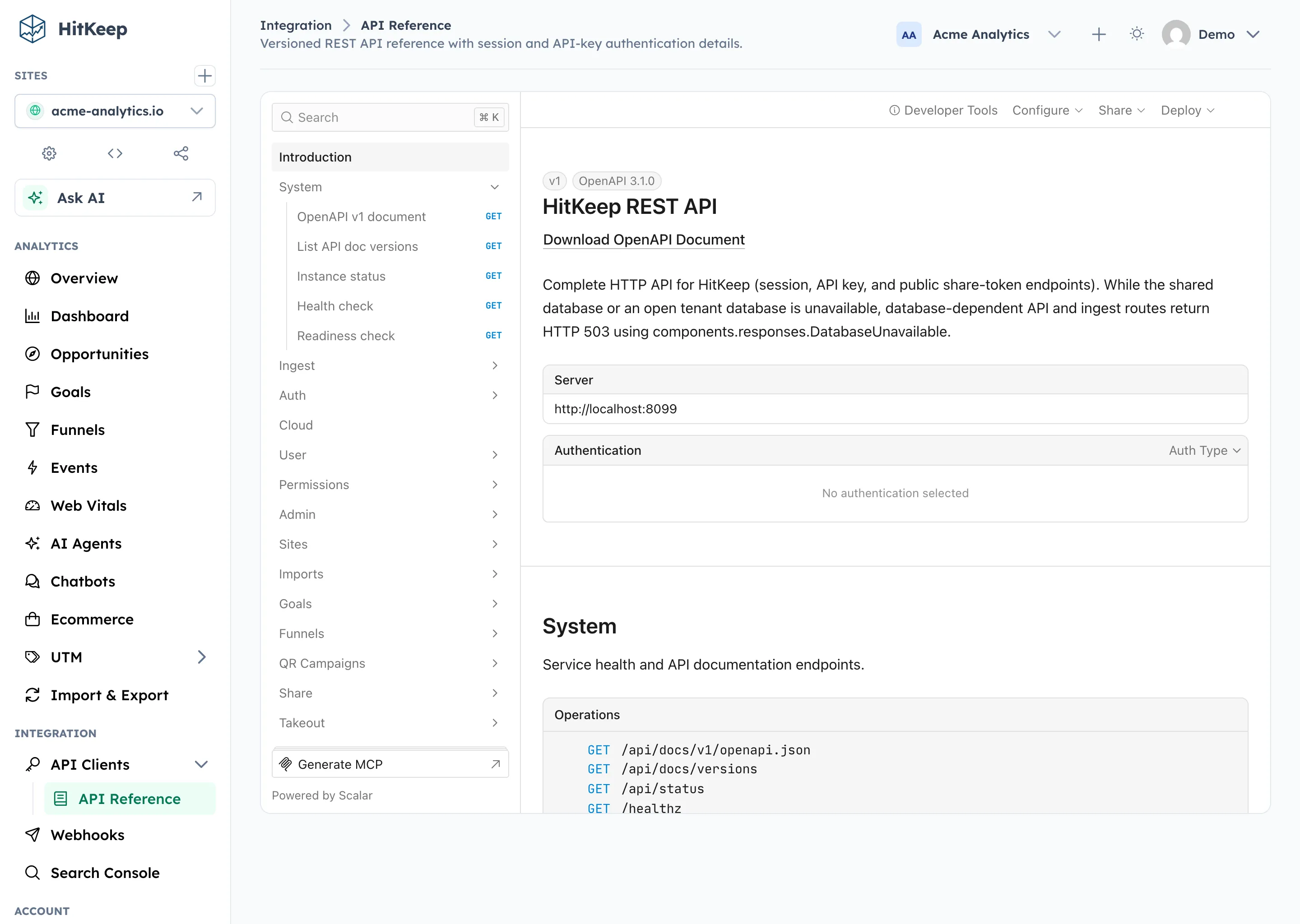Click the AI Agents sparkle icon

(x=32, y=543)
